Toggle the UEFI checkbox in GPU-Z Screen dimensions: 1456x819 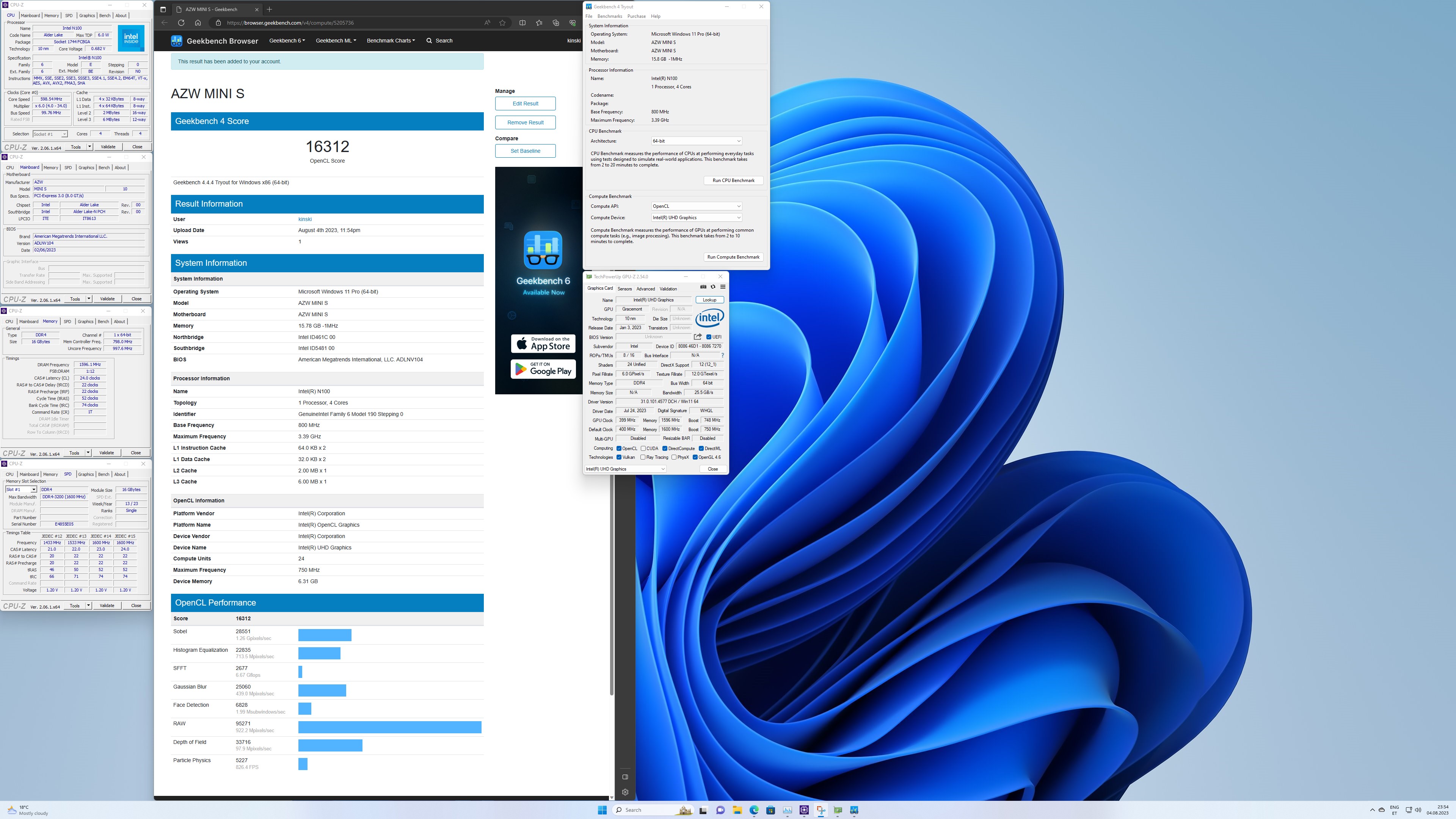pos(709,337)
